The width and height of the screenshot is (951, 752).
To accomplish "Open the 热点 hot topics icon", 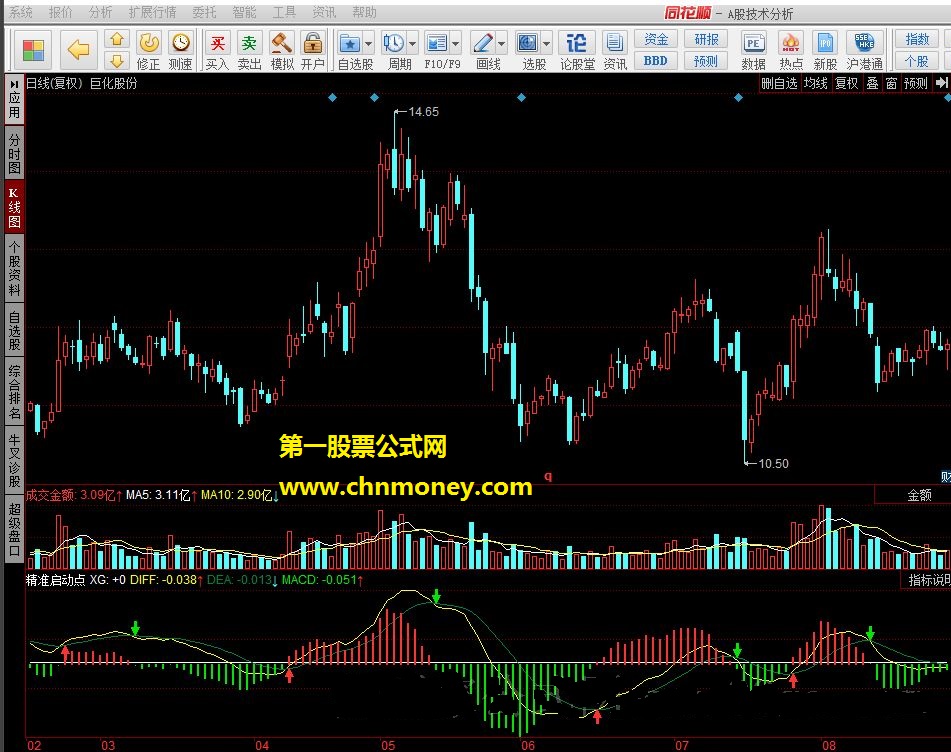I will [x=791, y=50].
